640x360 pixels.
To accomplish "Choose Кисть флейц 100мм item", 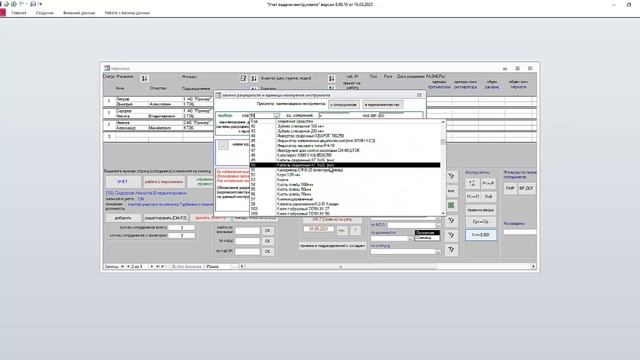I will [345, 185].
